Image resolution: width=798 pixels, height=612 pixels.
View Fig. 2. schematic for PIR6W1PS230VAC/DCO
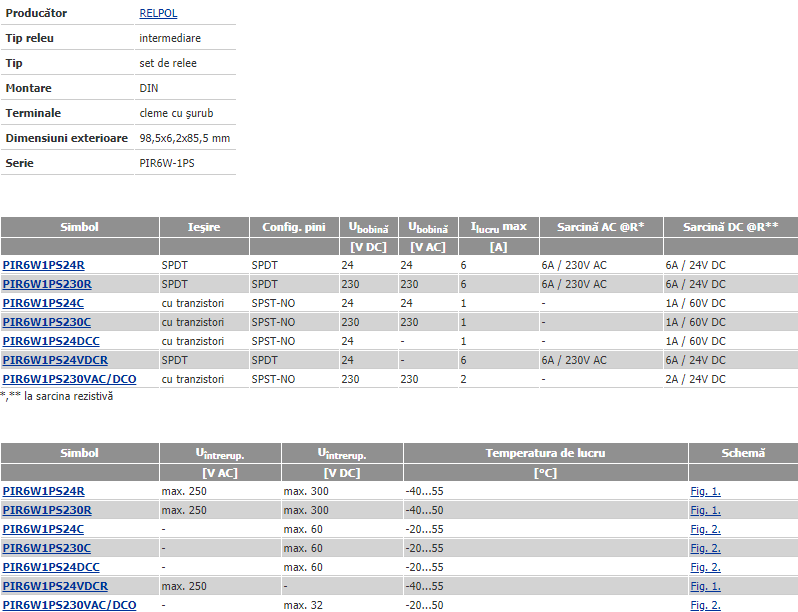point(705,605)
